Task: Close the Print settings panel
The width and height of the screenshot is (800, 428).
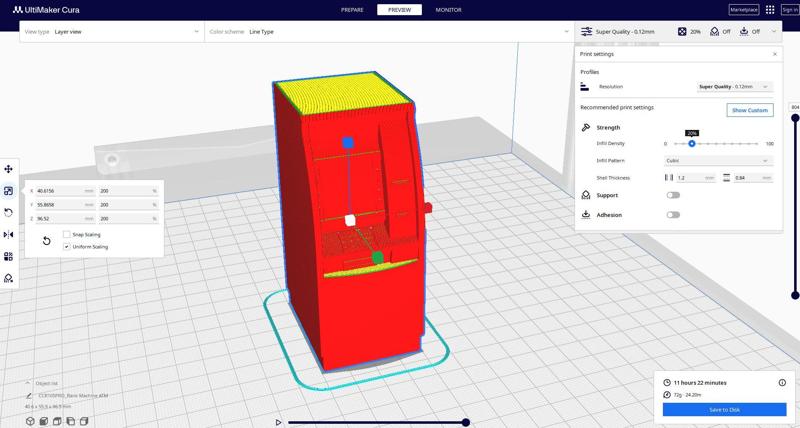Action: (775, 54)
